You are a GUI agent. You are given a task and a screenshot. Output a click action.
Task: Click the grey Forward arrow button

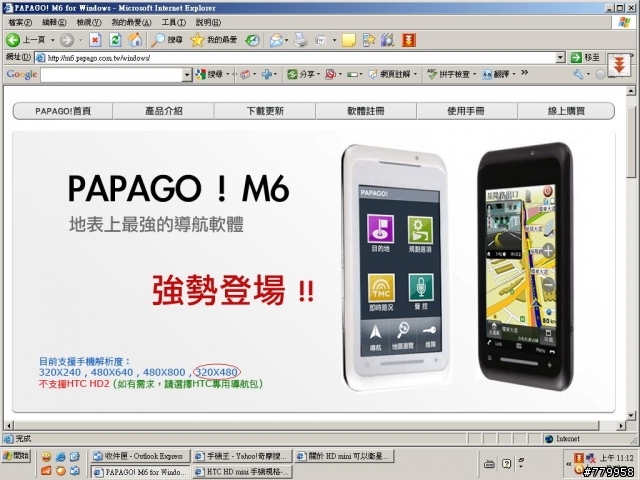[67, 40]
